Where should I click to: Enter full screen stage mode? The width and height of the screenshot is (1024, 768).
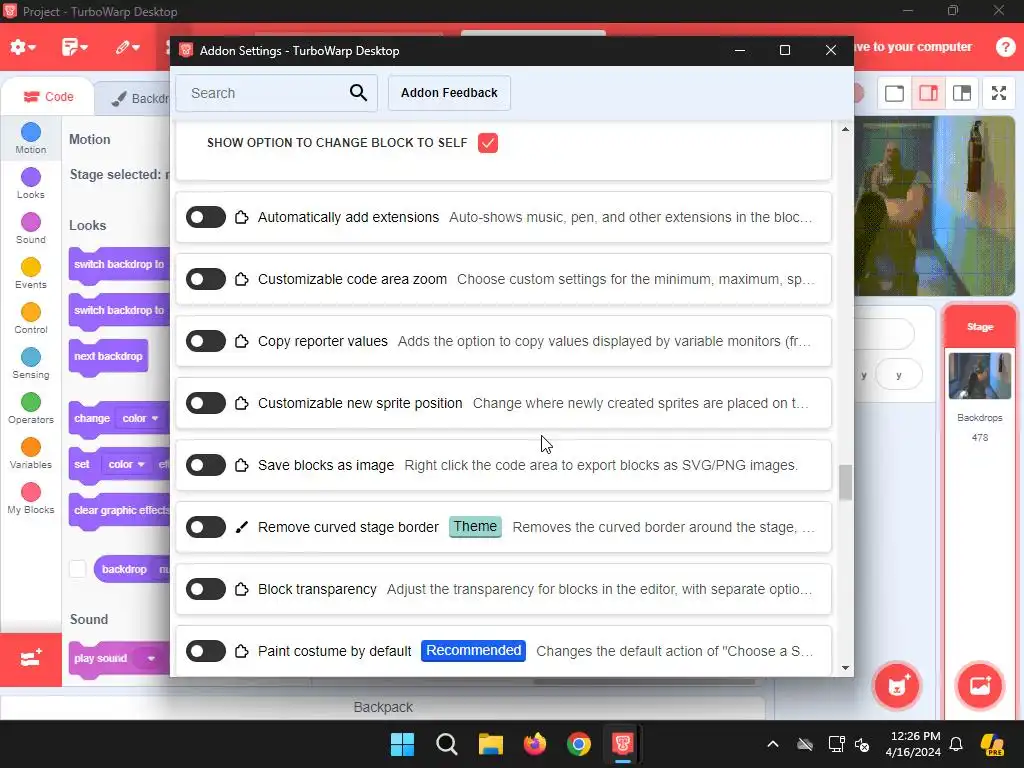coord(999,93)
